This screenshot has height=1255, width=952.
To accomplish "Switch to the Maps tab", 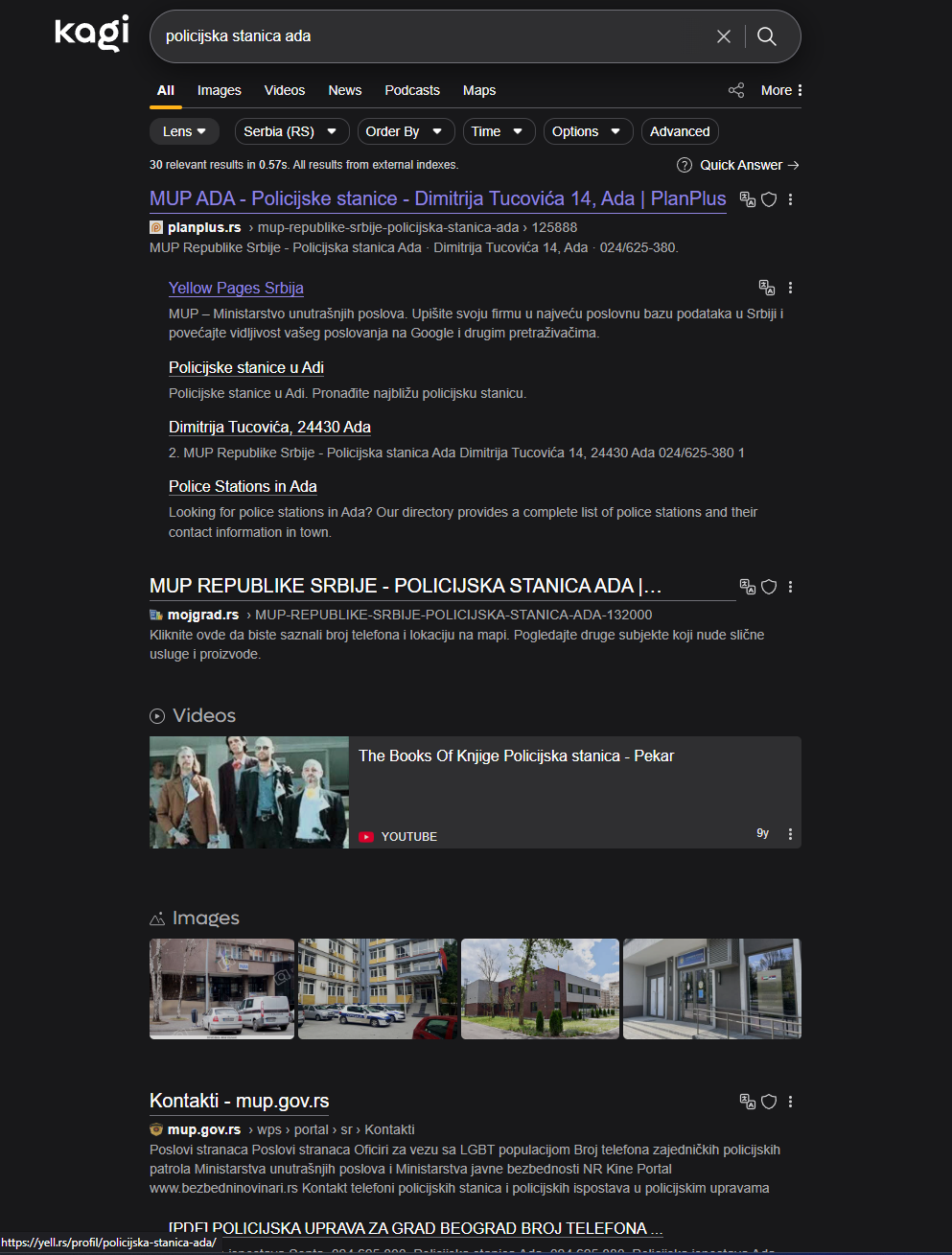I will [478, 90].
